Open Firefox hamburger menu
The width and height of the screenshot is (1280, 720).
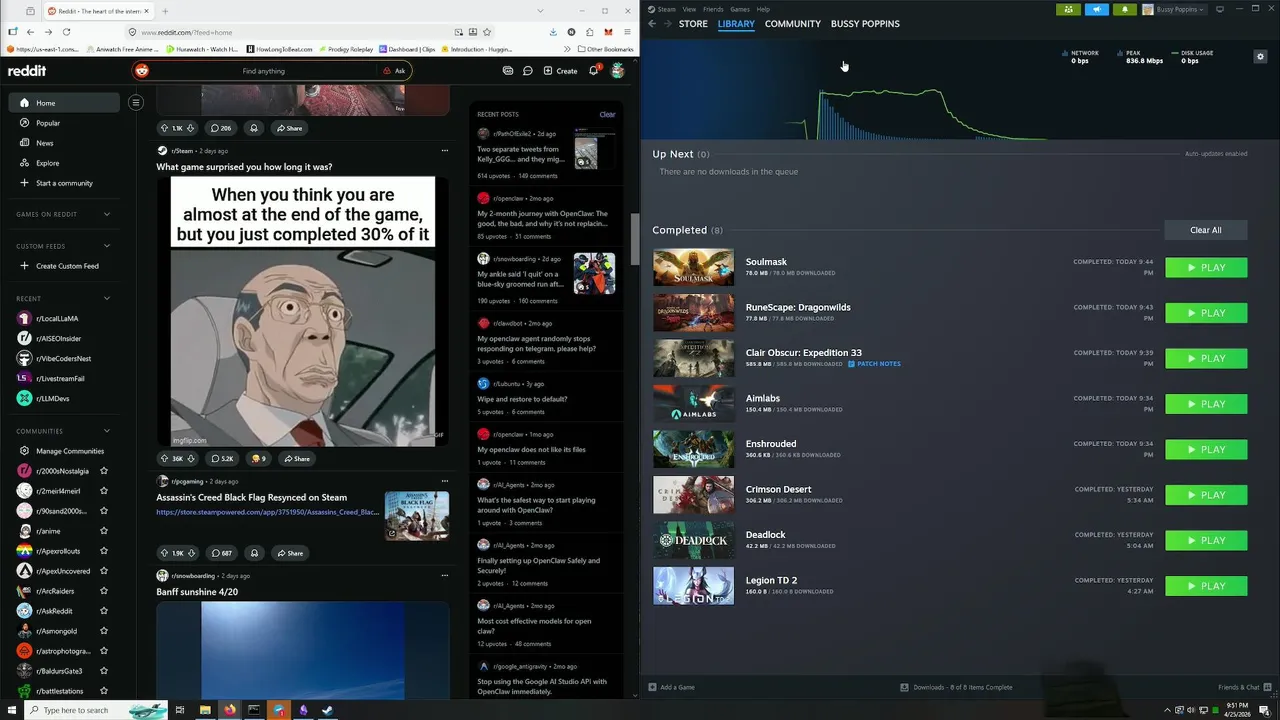626,32
